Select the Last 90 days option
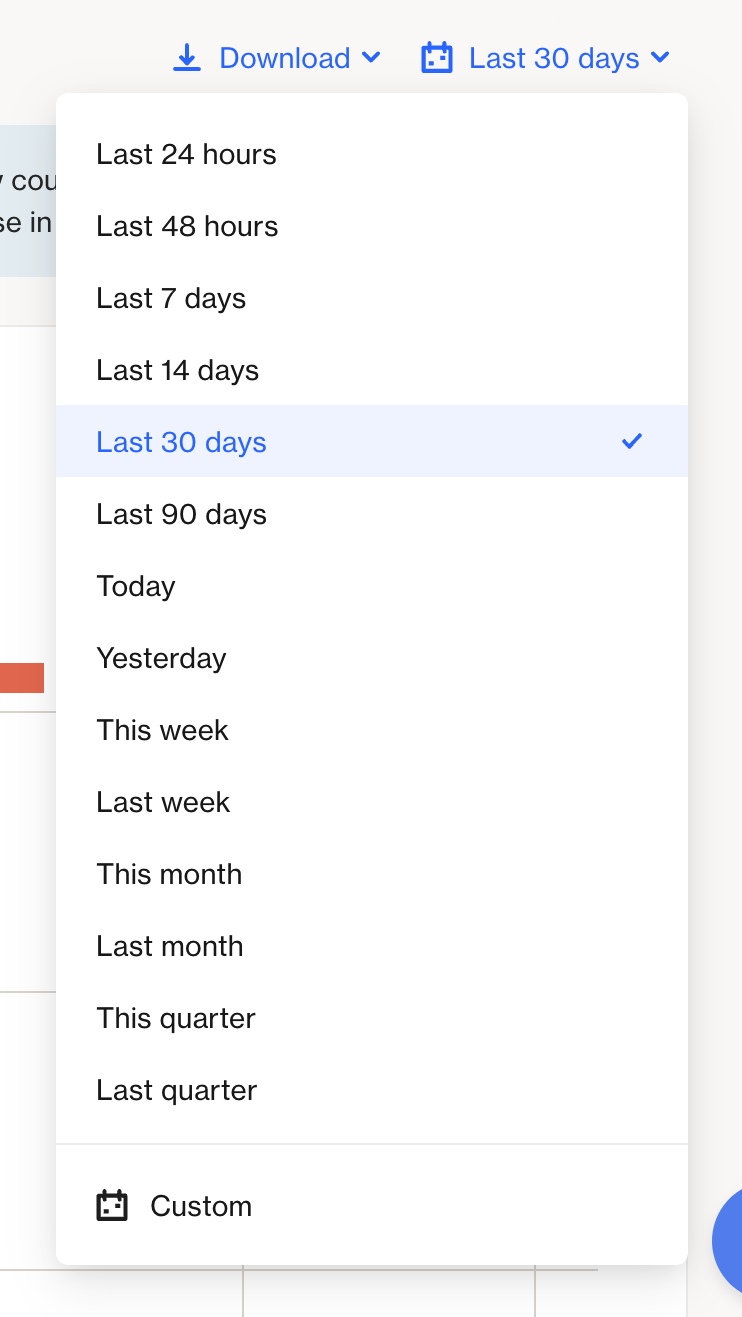Image resolution: width=742 pixels, height=1317 pixels. click(181, 513)
